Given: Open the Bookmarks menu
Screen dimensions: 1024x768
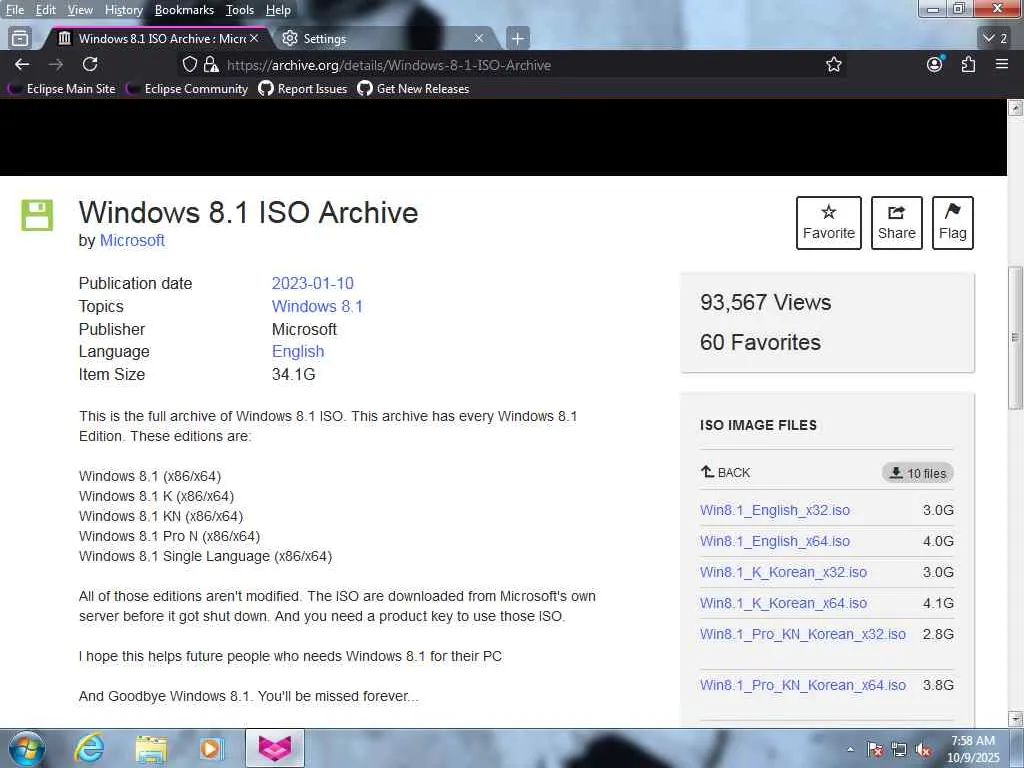Looking at the screenshot, I should (x=184, y=10).
